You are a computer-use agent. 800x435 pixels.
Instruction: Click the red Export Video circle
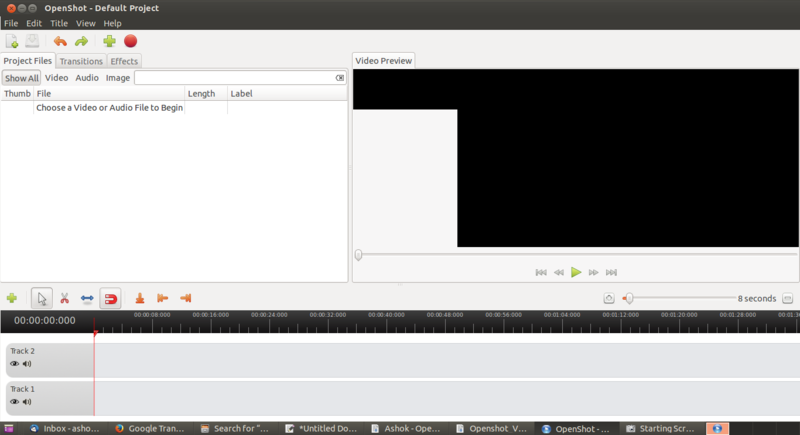click(x=131, y=41)
